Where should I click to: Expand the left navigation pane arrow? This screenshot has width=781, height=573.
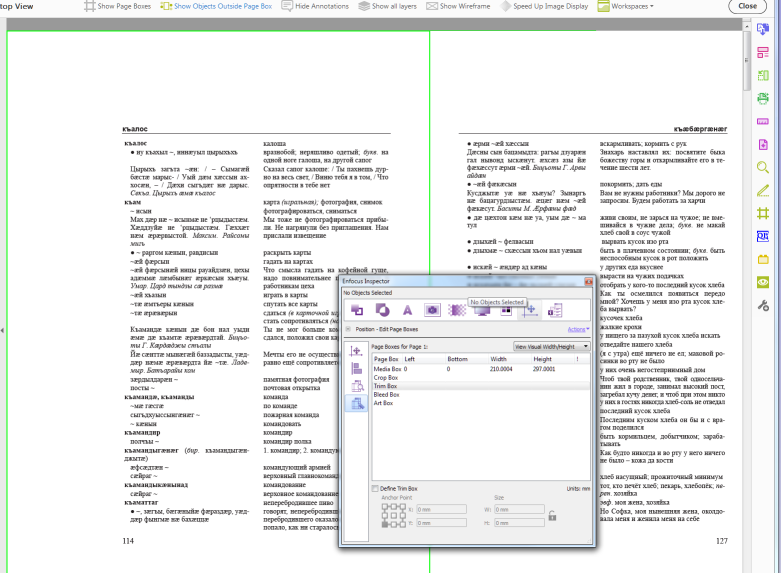(2, 330)
